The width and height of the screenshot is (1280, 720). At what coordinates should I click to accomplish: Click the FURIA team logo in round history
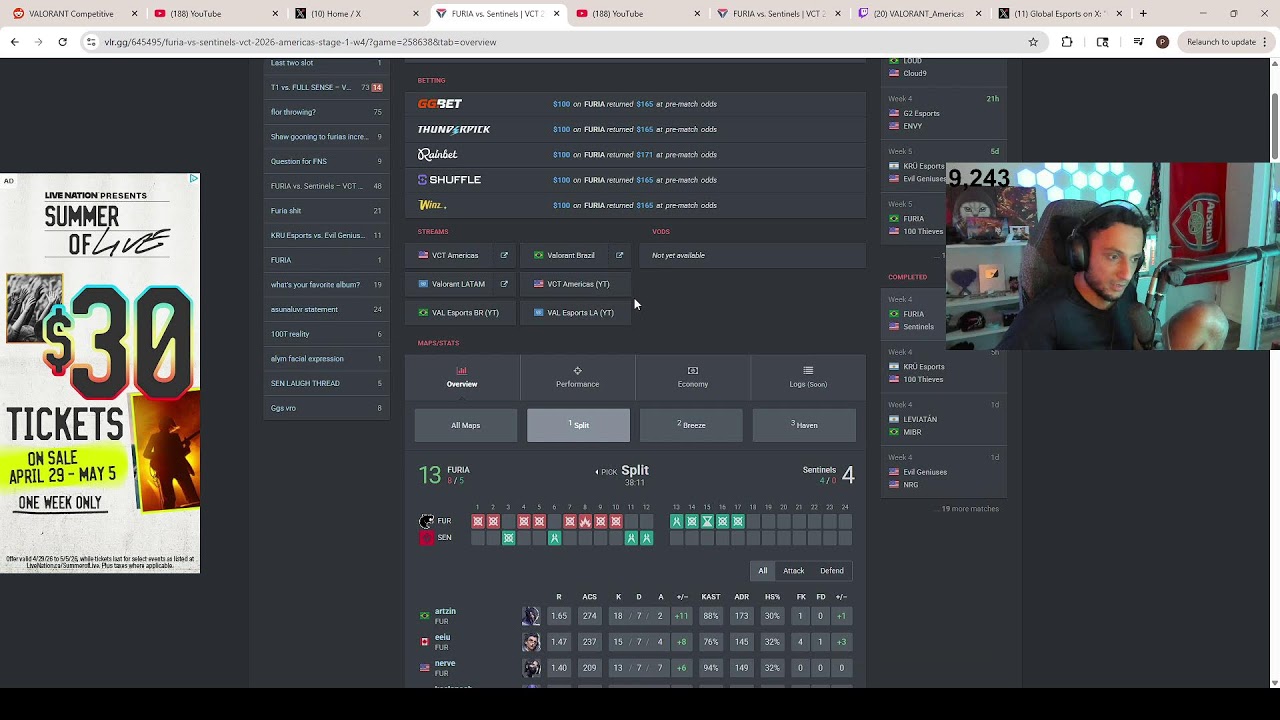pyautogui.click(x=427, y=521)
